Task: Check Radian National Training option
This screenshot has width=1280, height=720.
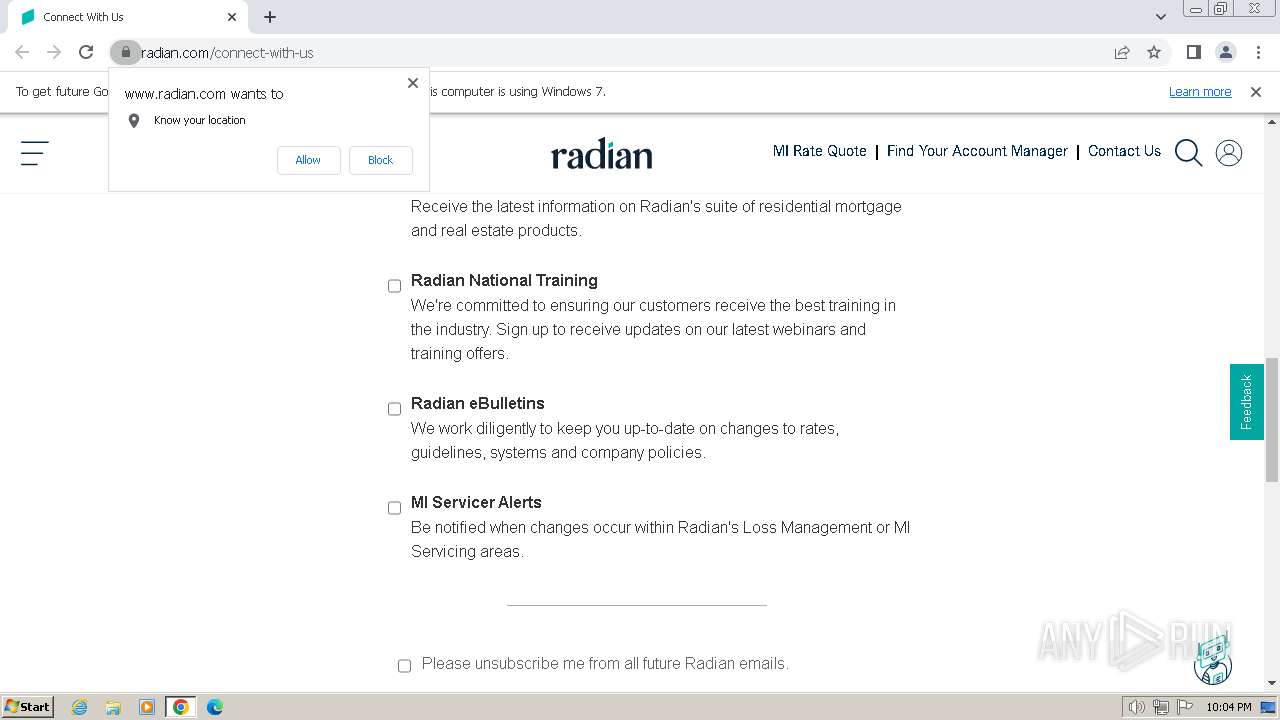Action: [x=394, y=286]
